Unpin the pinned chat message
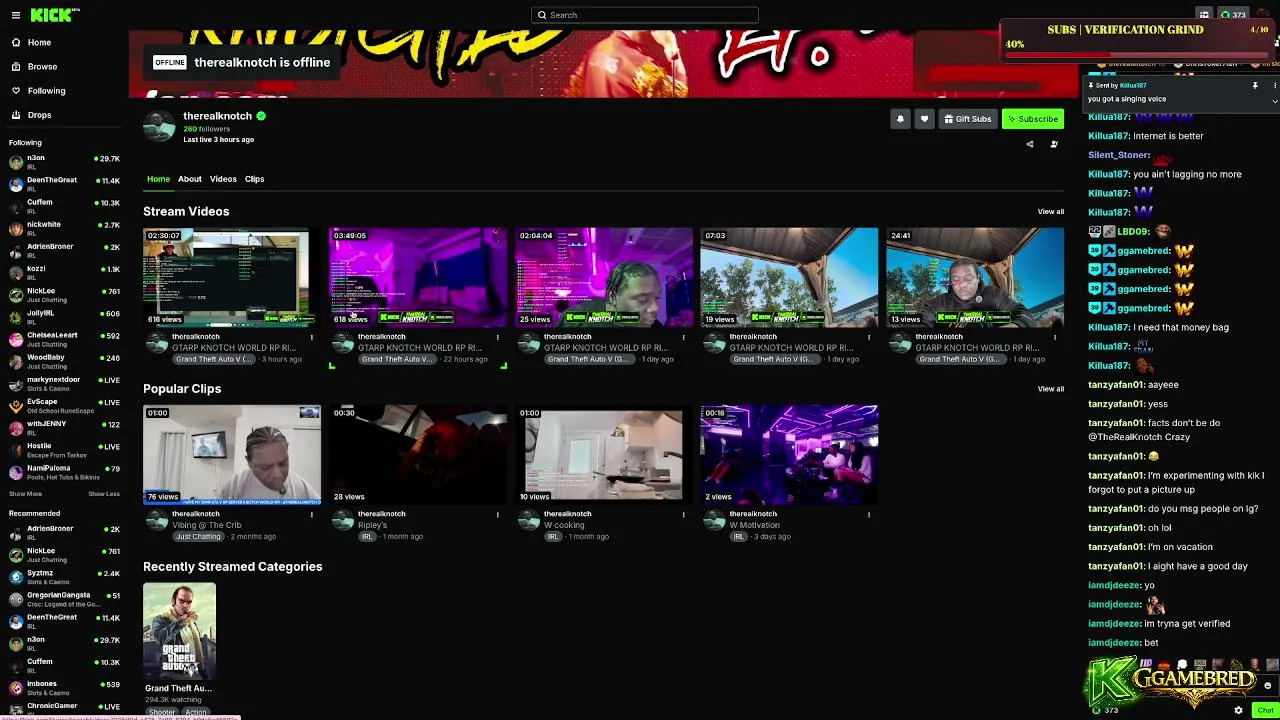The image size is (1280, 720). pos(1255,86)
